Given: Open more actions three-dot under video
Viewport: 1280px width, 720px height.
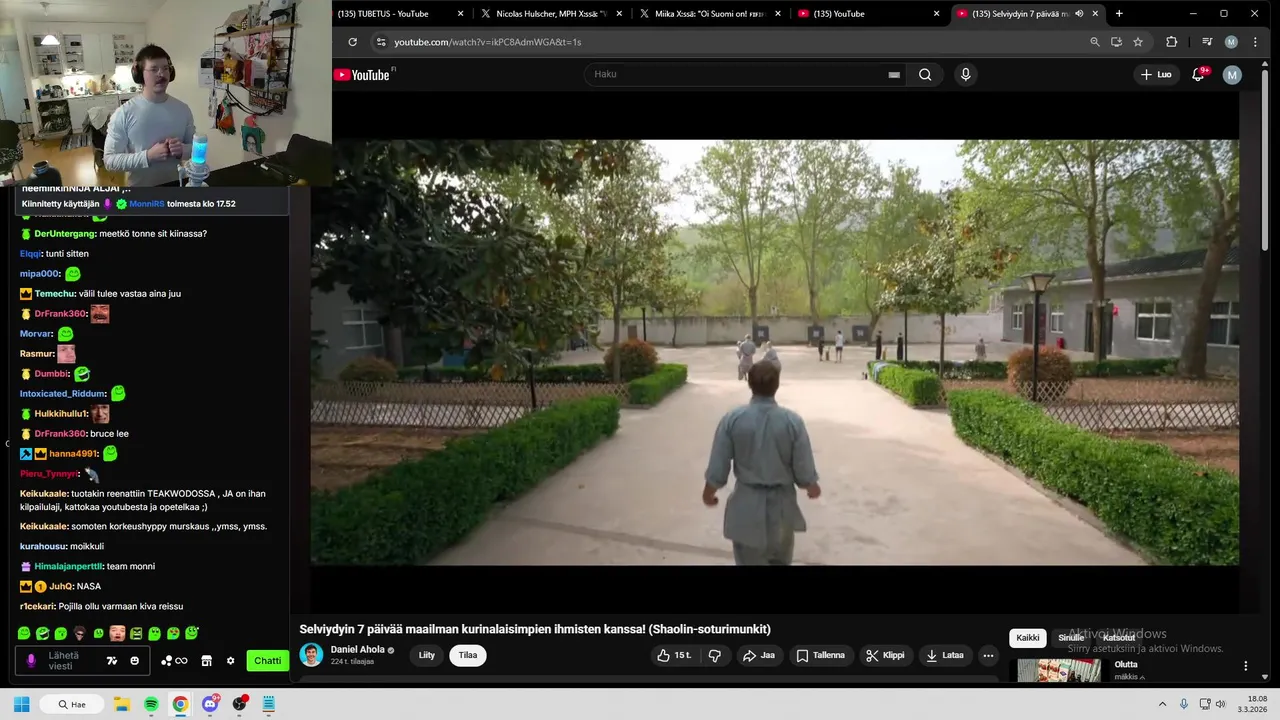Looking at the screenshot, I should 988,656.
